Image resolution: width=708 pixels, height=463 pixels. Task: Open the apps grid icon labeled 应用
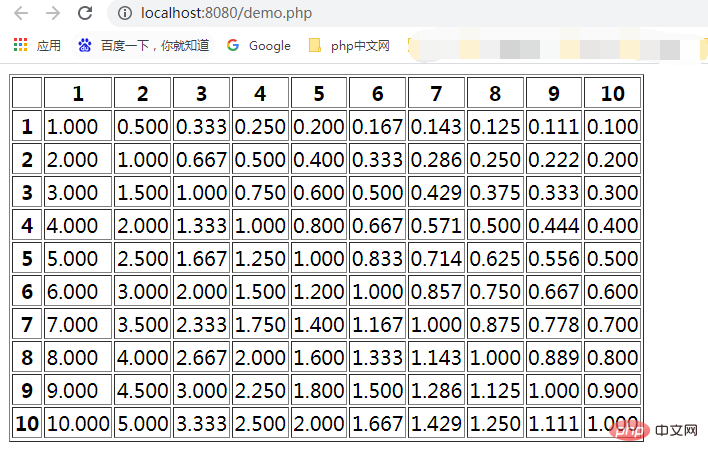click(x=20, y=45)
